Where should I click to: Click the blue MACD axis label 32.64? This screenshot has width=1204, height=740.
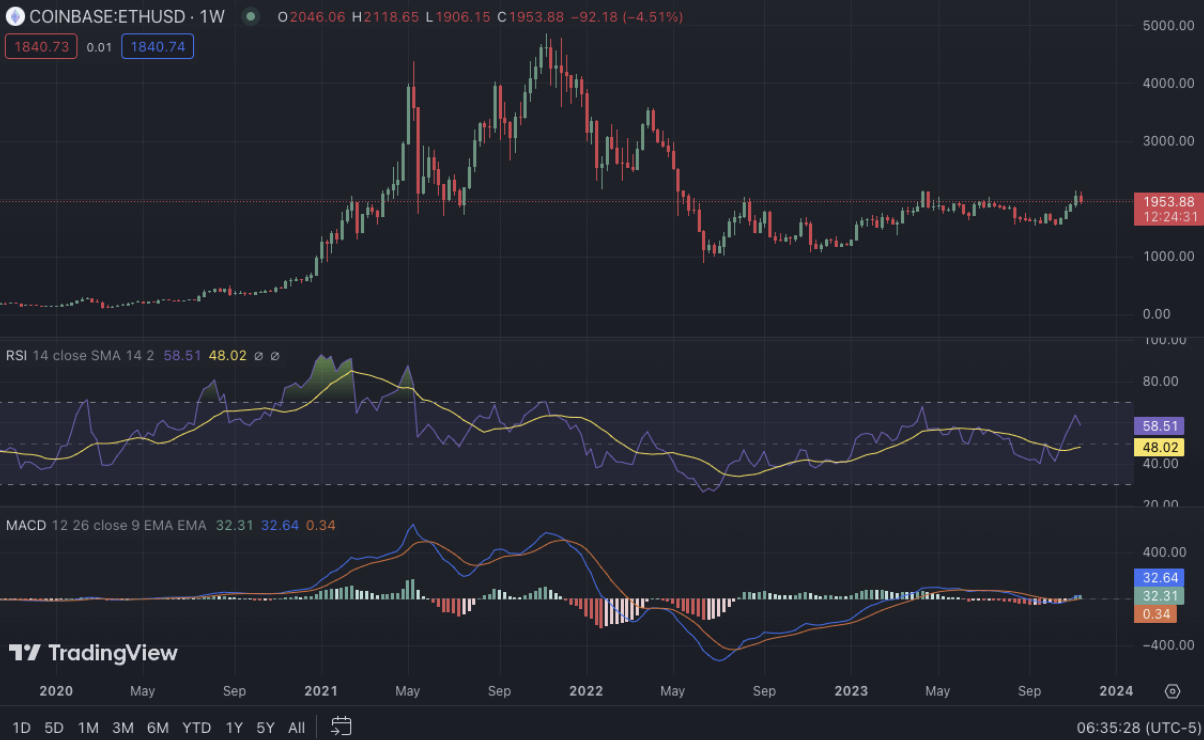[x=1160, y=577]
